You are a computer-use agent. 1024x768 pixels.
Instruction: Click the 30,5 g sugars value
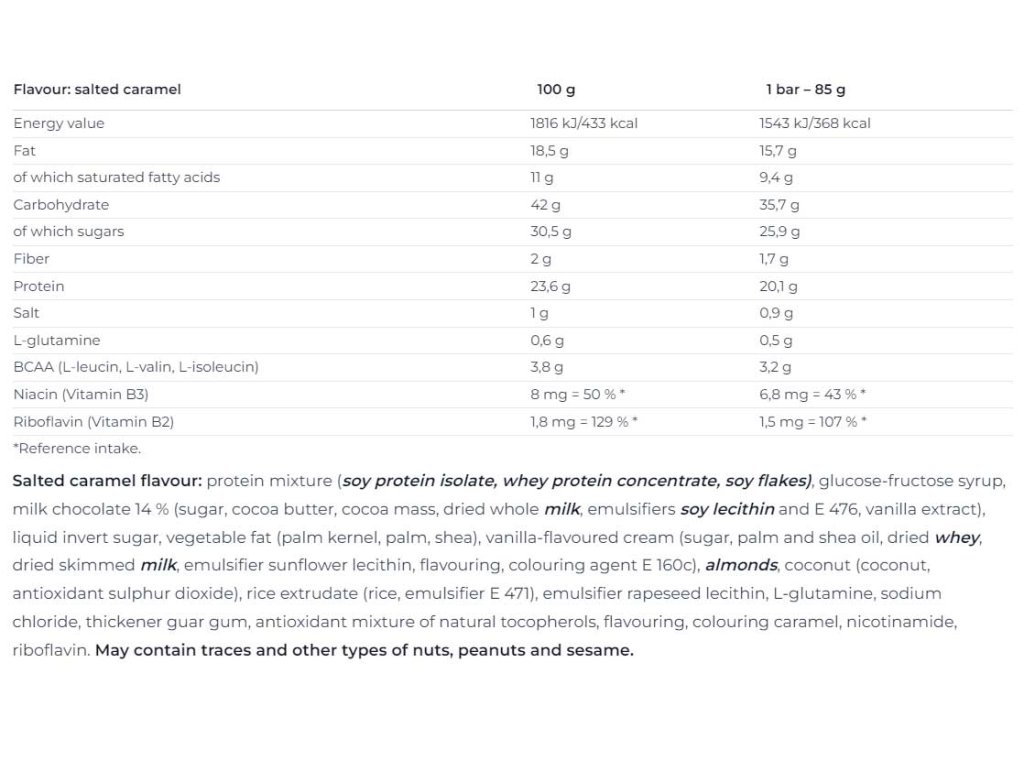pos(551,231)
